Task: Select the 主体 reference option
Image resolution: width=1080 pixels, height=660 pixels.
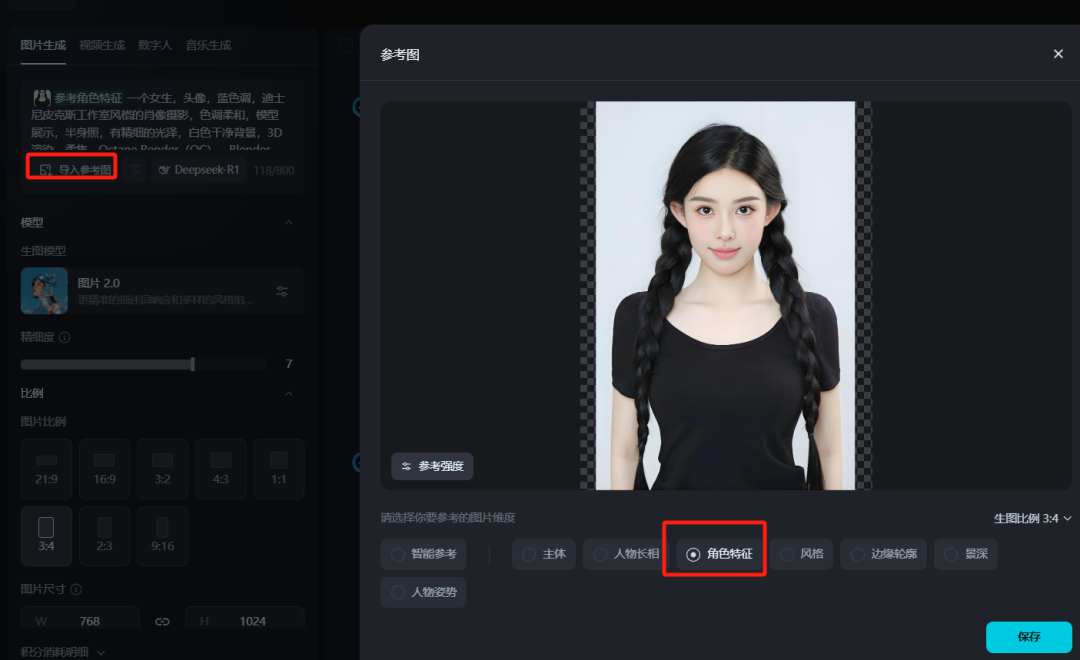Action: [544, 554]
